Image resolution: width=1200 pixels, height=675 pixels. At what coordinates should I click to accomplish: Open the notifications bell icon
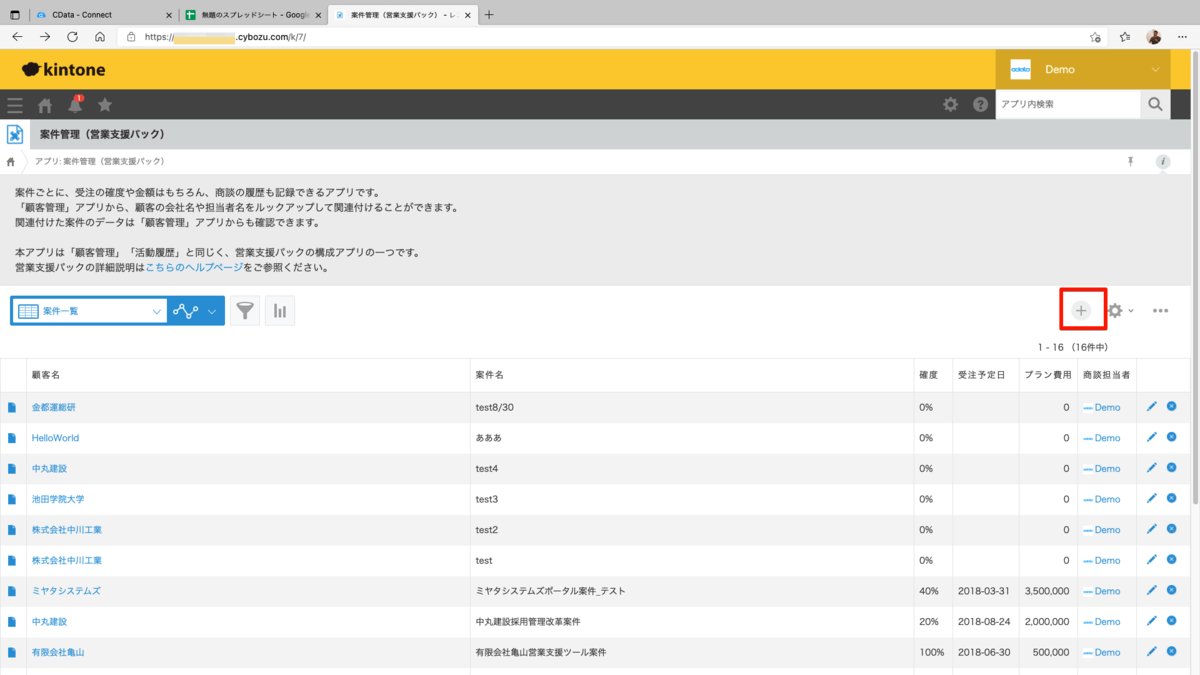(75, 105)
